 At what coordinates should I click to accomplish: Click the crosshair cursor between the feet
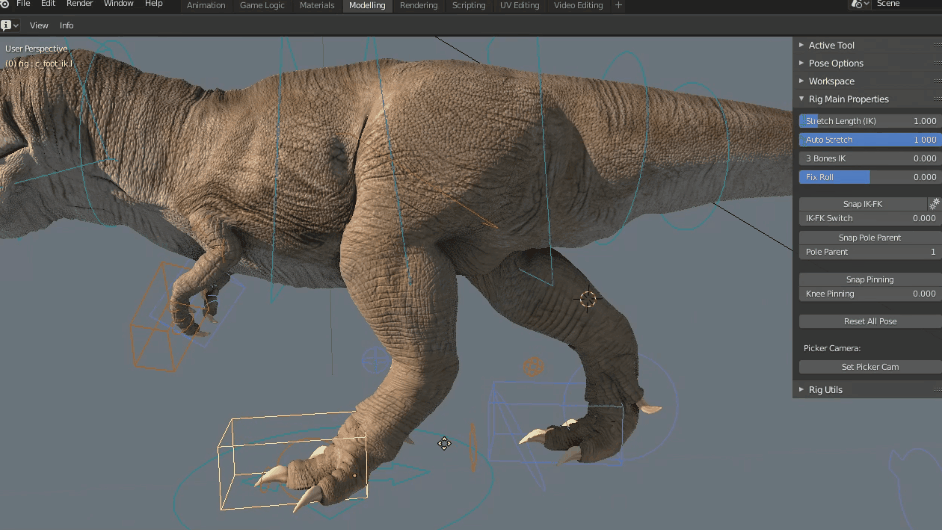point(444,443)
